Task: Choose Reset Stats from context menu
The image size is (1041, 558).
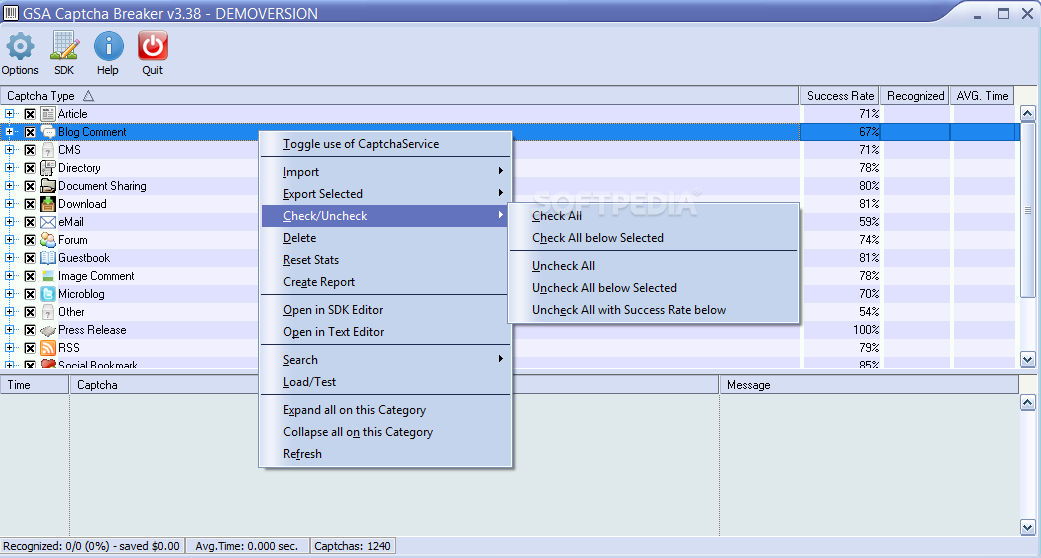Action: pos(385,260)
